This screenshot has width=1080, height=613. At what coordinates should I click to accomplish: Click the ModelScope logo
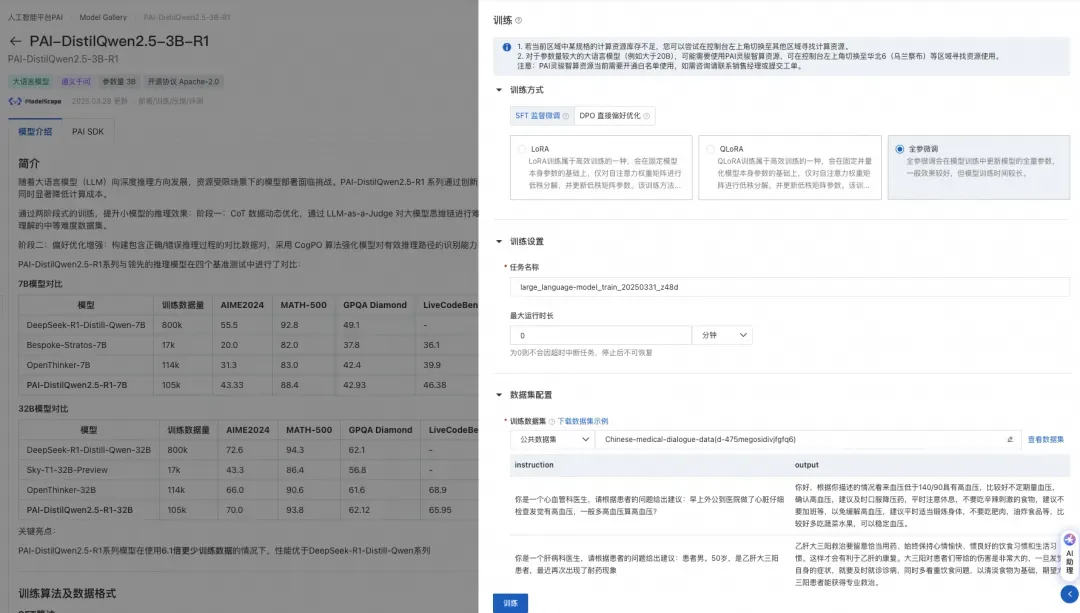pos(35,101)
